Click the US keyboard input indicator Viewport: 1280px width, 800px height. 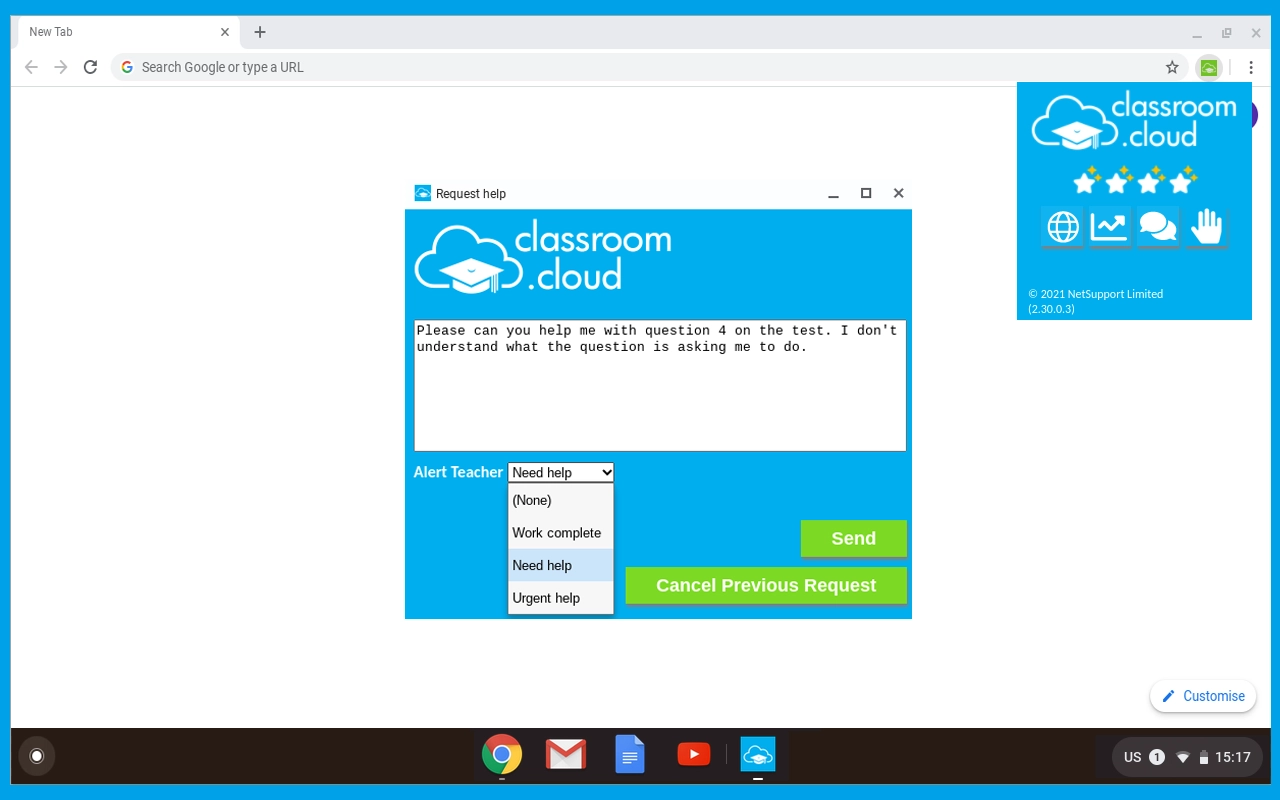tap(1132, 757)
